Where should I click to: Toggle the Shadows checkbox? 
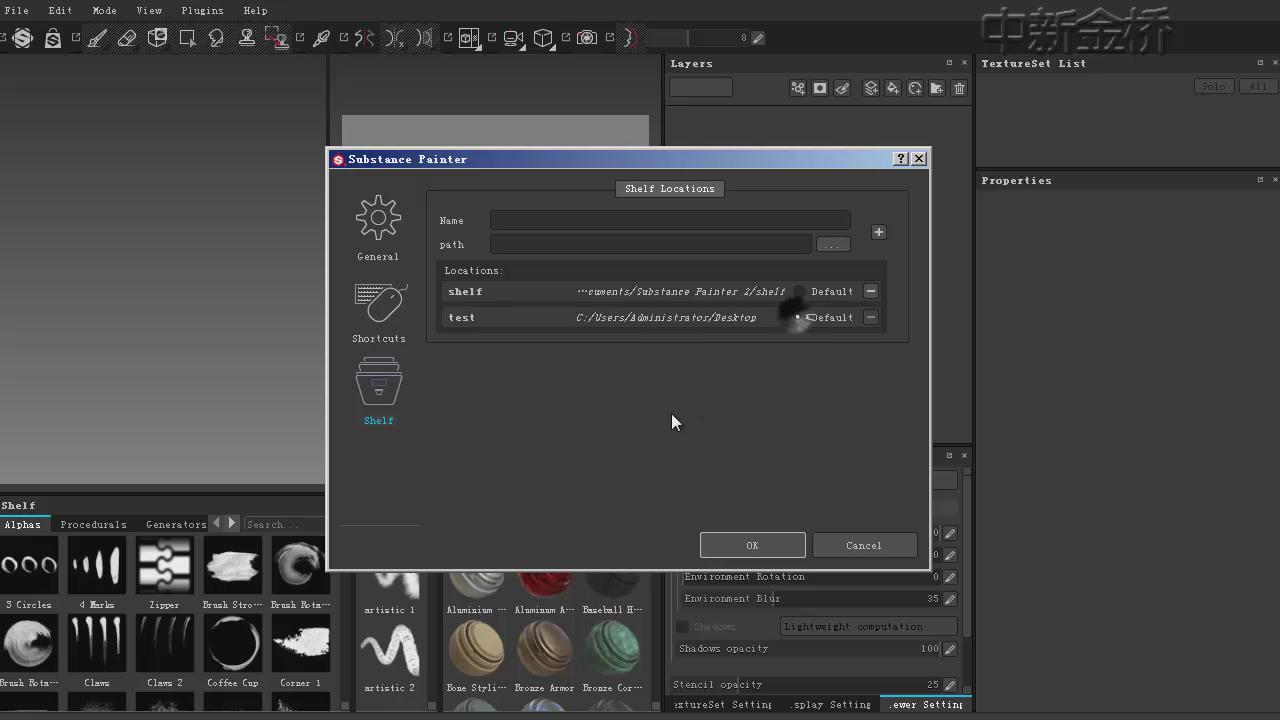[682, 627]
